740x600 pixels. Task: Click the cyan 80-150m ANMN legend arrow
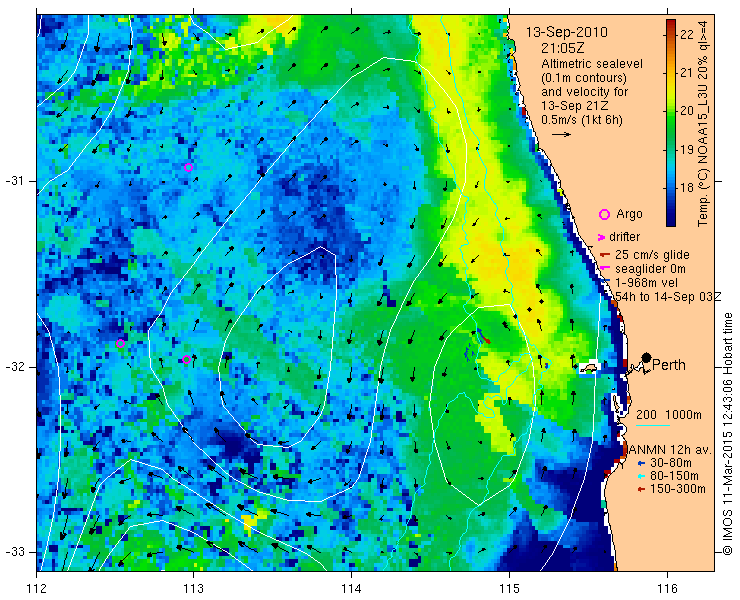[641, 476]
